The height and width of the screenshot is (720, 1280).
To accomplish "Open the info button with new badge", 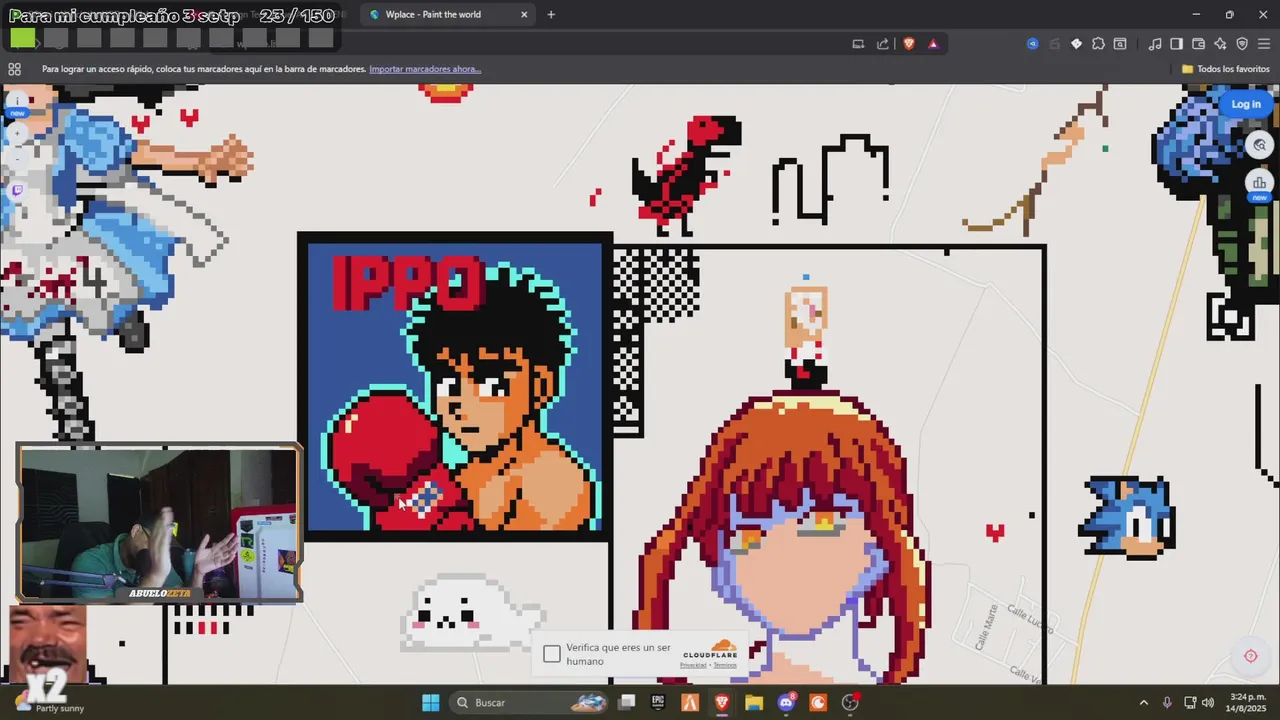I will click(17, 102).
